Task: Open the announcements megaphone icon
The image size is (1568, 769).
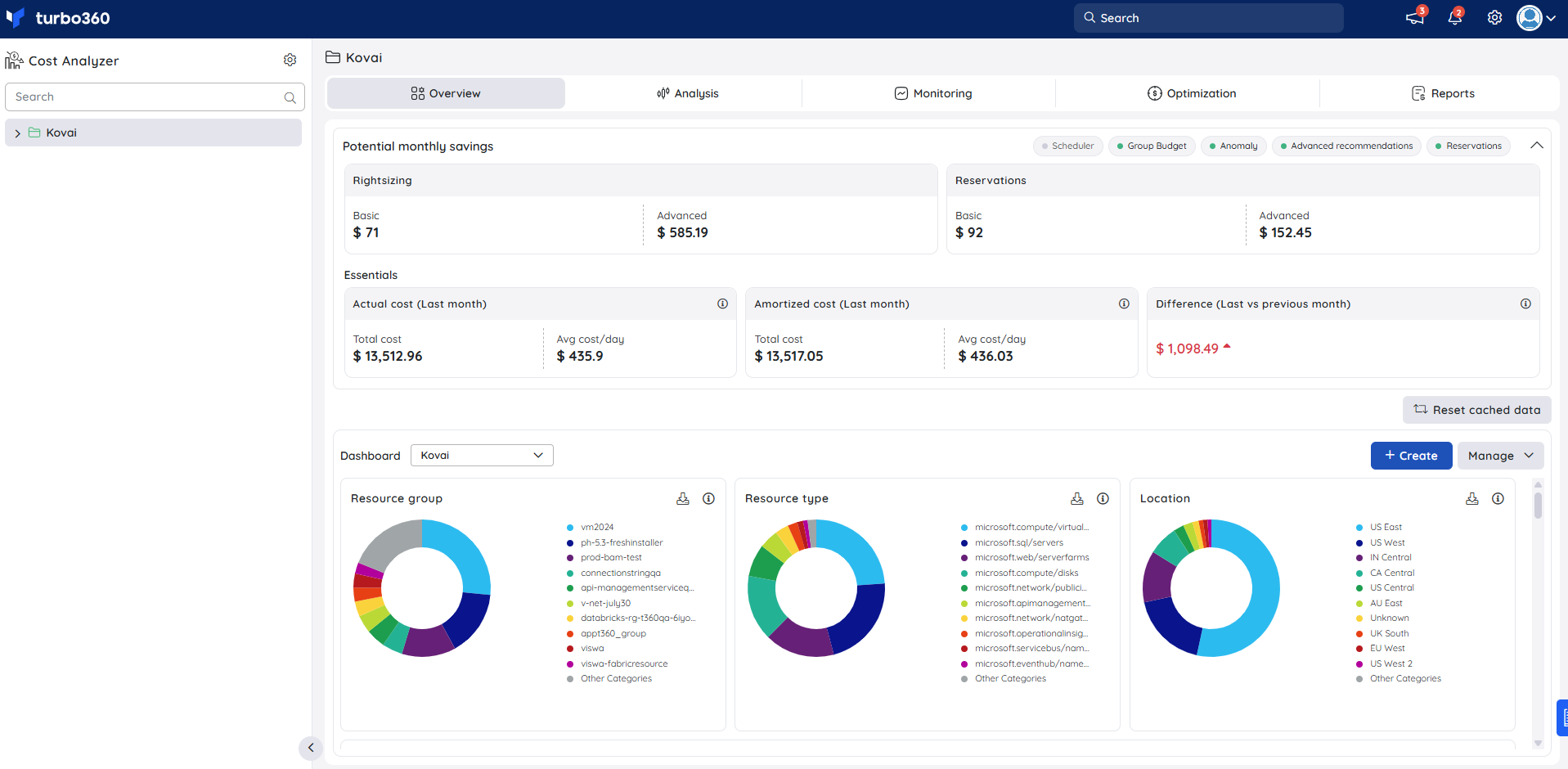Action: [1415, 17]
